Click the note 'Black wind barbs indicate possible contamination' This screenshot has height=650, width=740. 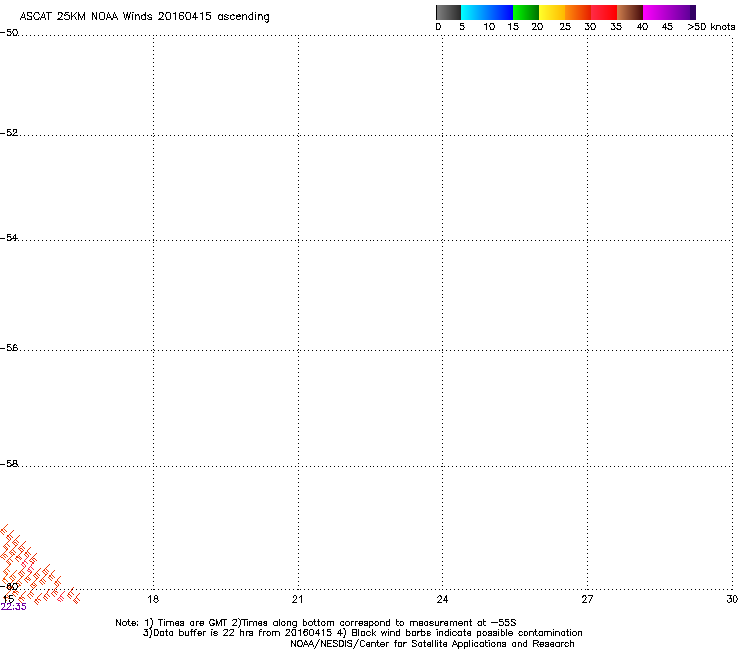467,633
